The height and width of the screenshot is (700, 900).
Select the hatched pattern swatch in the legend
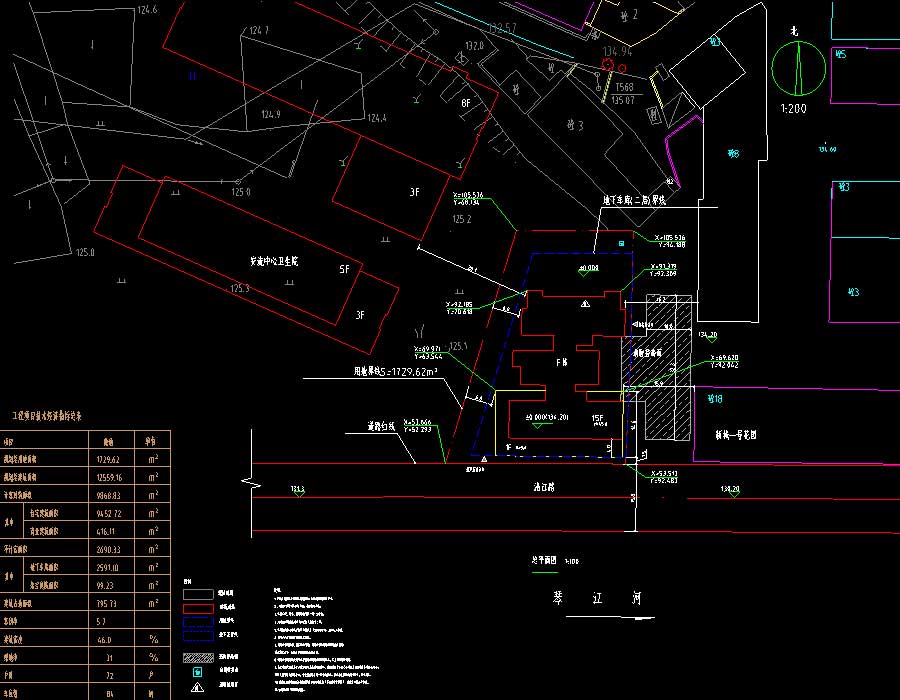pos(198,658)
